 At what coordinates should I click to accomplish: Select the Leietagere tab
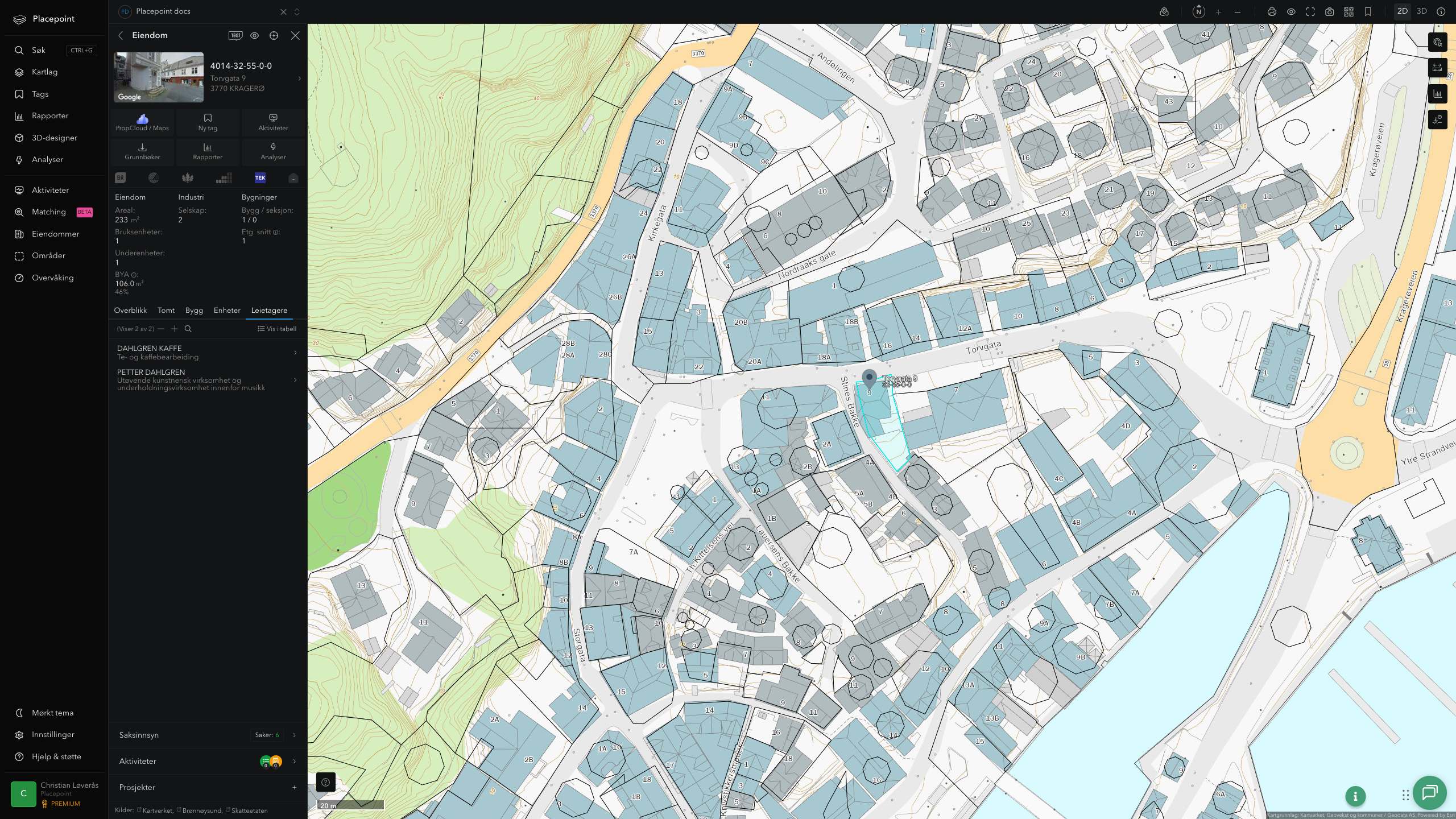269,310
